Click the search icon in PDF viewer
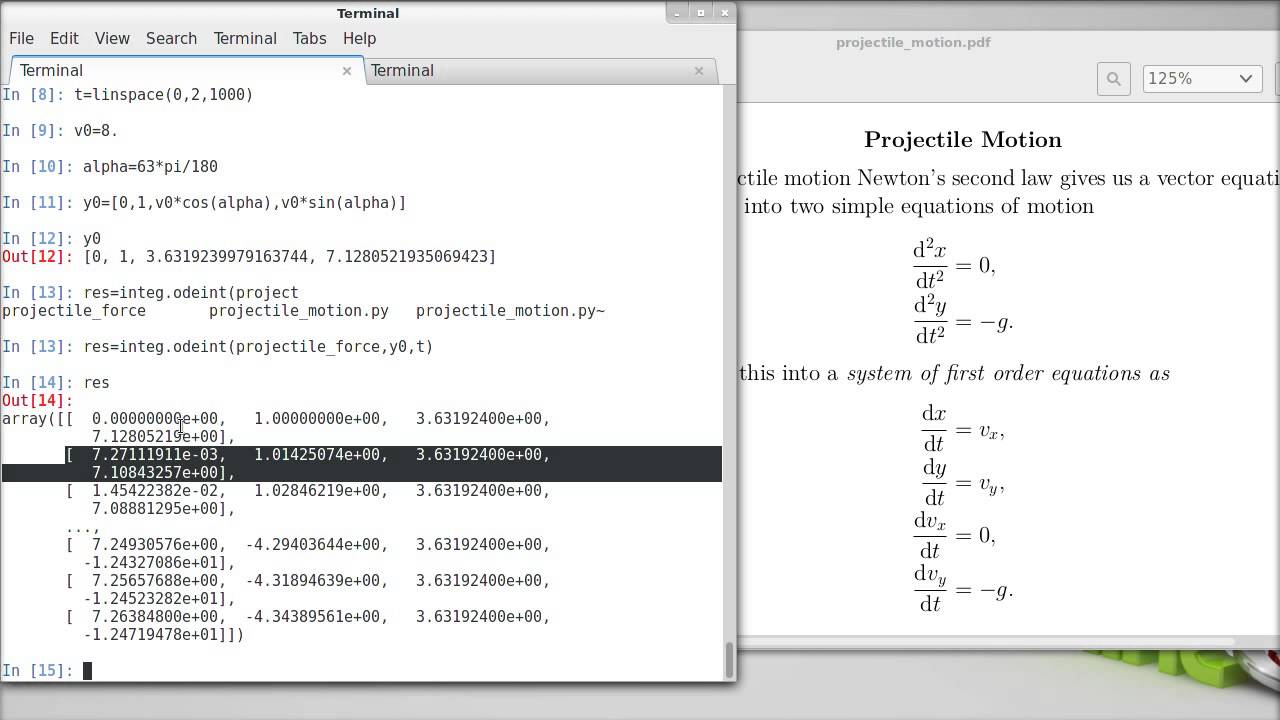Screen dimensions: 1280x720 [x=1113, y=79]
